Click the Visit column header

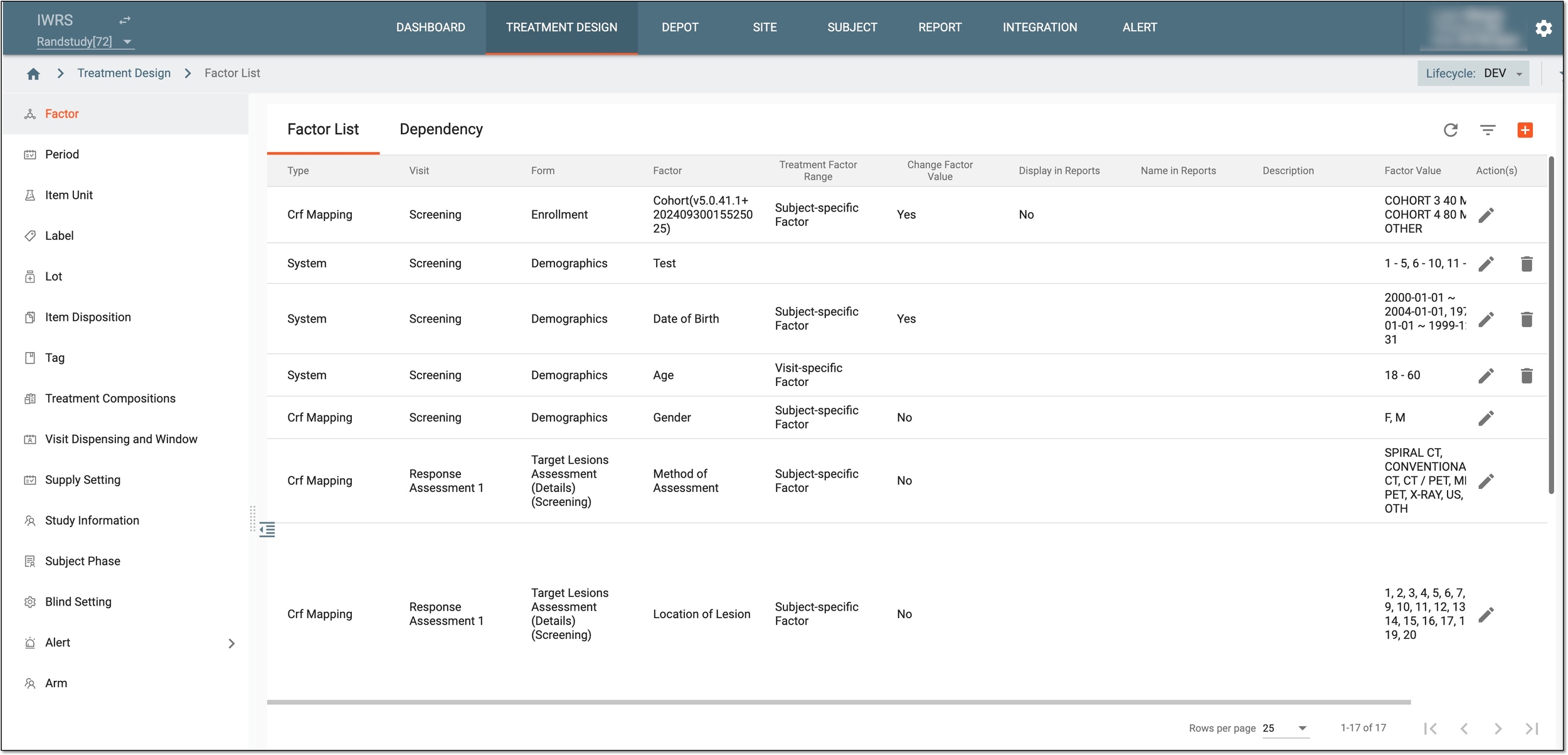click(x=419, y=171)
